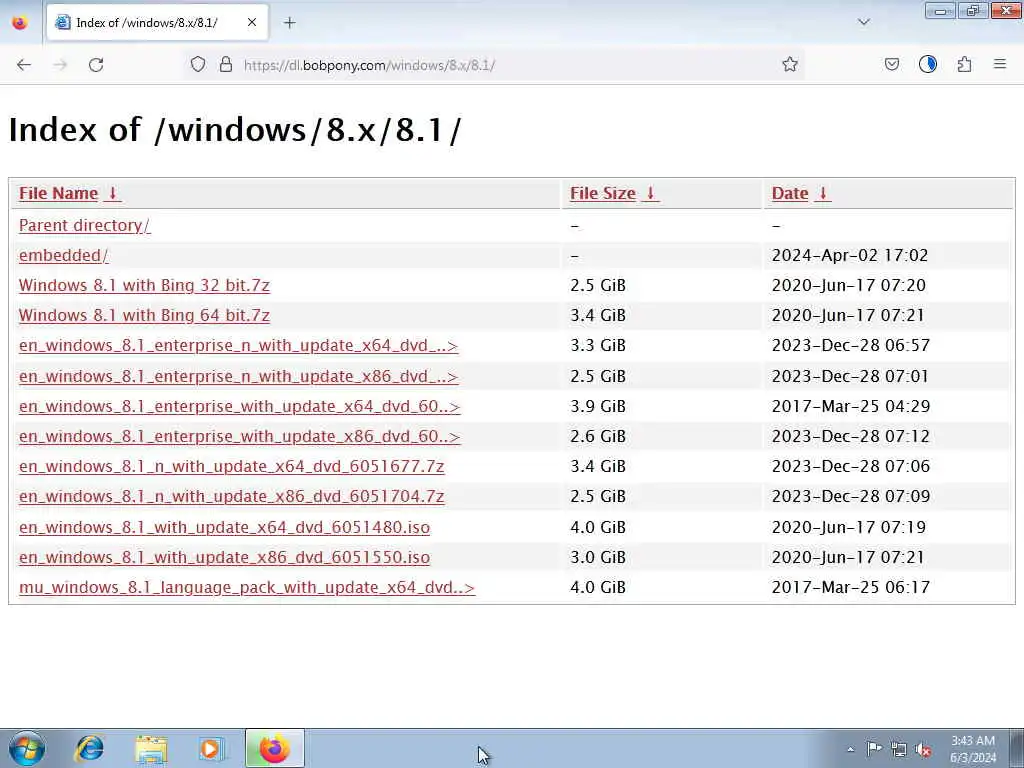Image resolution: width=1024 pixels, height=768 pixels.
Task: Open the Windows Start menu
Action: (27, 748)
